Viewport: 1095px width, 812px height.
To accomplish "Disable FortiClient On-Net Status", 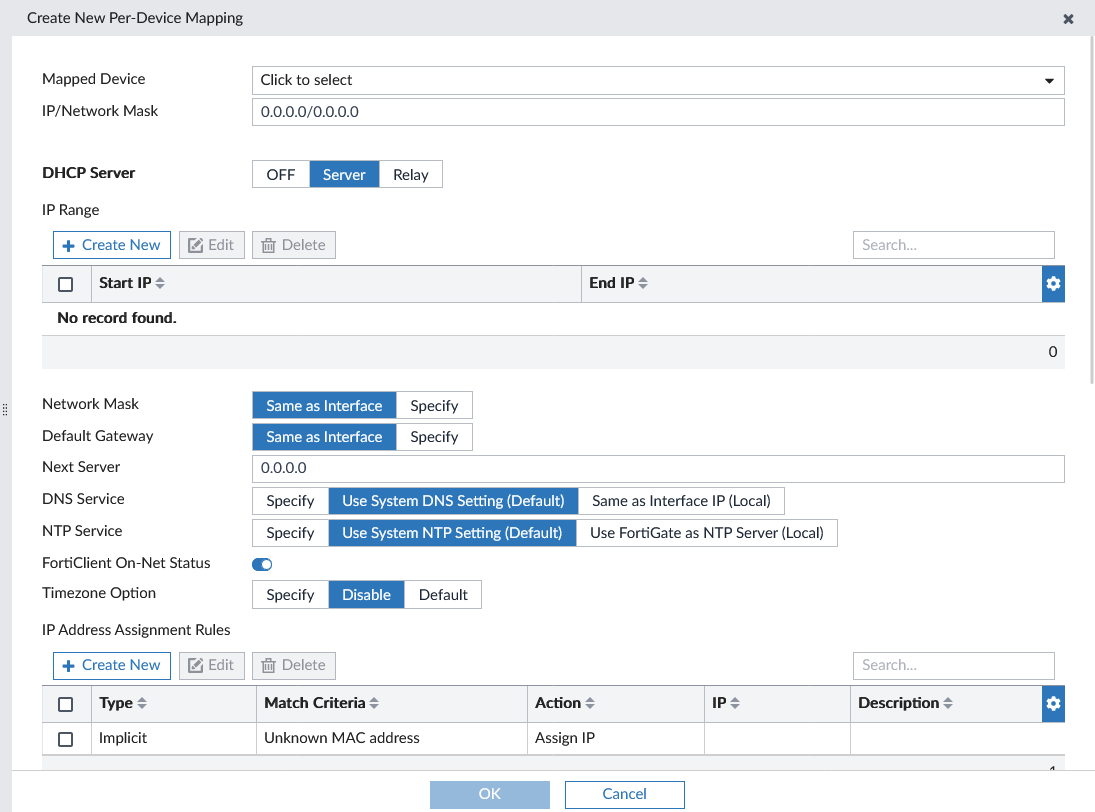I will (x=261, y=564).
